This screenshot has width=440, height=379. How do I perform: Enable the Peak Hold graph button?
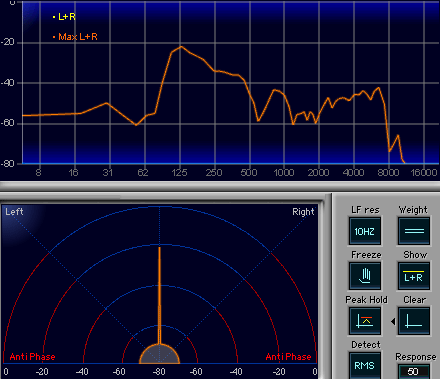click(365, 321)
